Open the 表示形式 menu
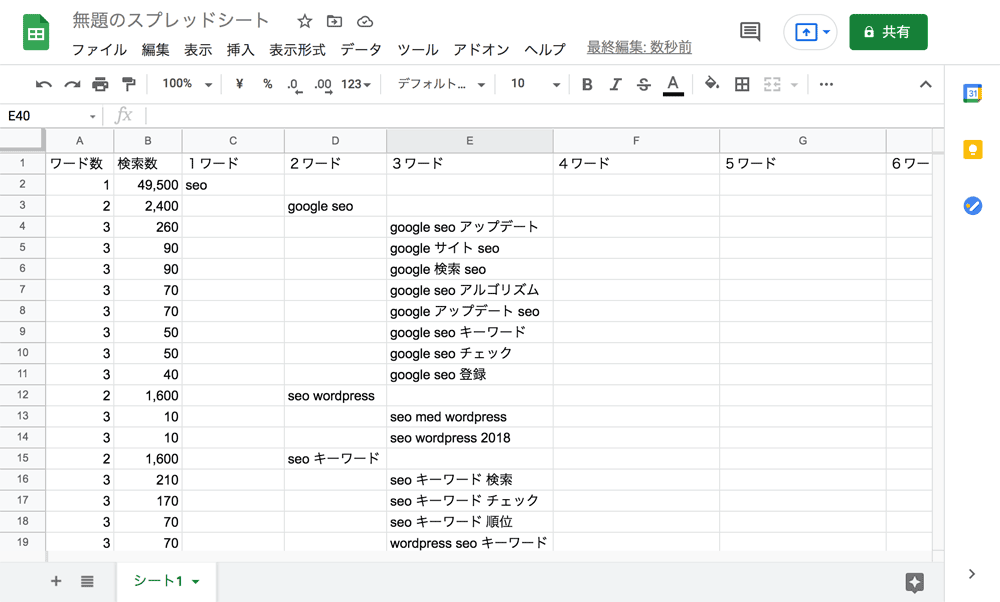 297,49
